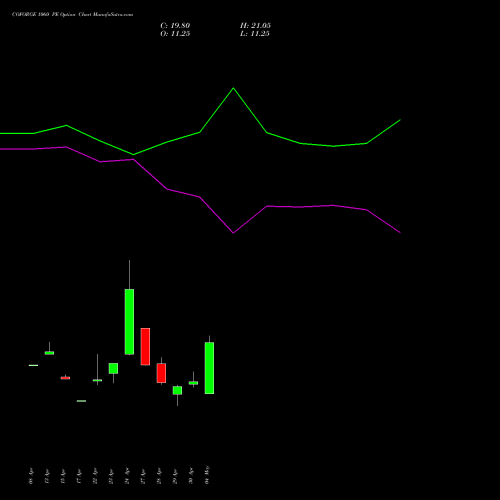Click the "08 Apr" date label on the axis
The height and width of the screenshot is (500, 500).
[31, 476]
